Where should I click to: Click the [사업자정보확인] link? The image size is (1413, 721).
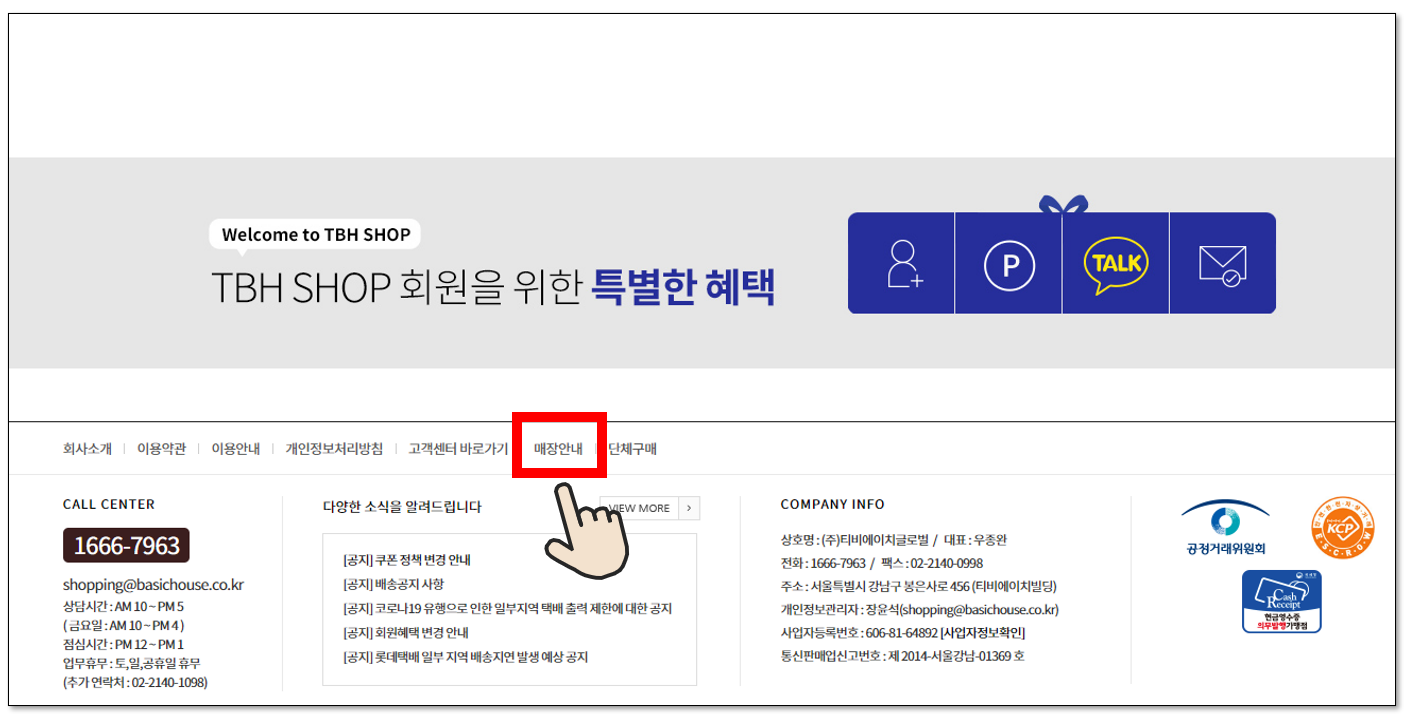(982, 633)
